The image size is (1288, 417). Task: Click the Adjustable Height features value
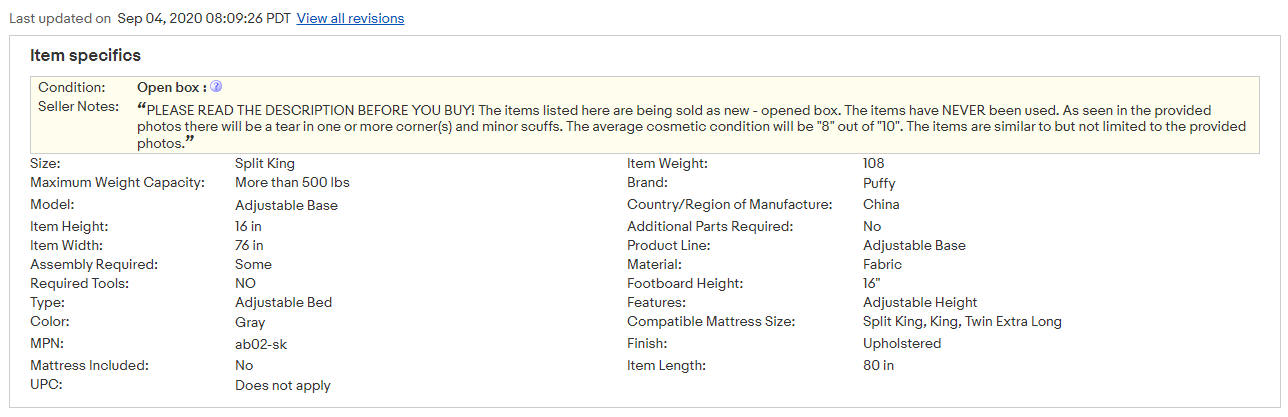[920, 302]
